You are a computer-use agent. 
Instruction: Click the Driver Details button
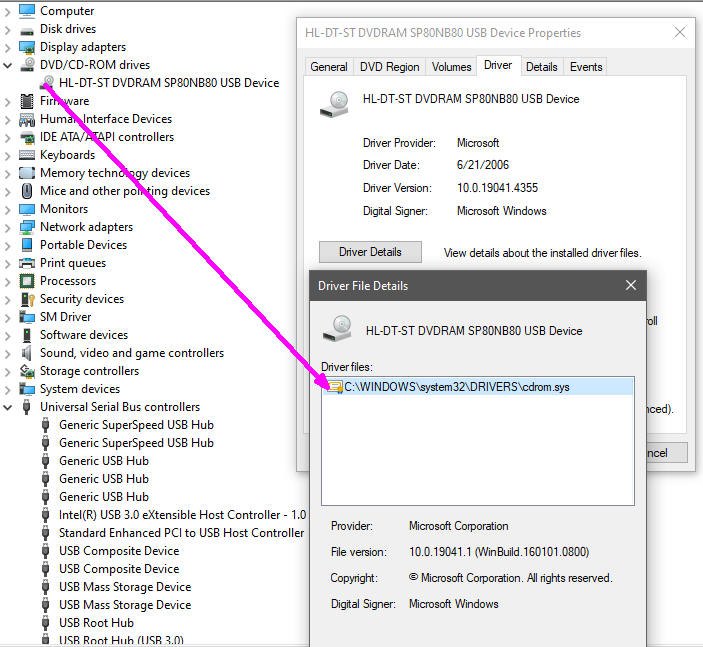tap(370, 252)
